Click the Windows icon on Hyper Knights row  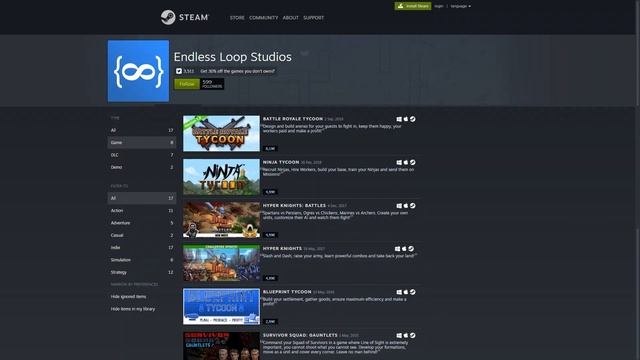click(x=397, y=249)
